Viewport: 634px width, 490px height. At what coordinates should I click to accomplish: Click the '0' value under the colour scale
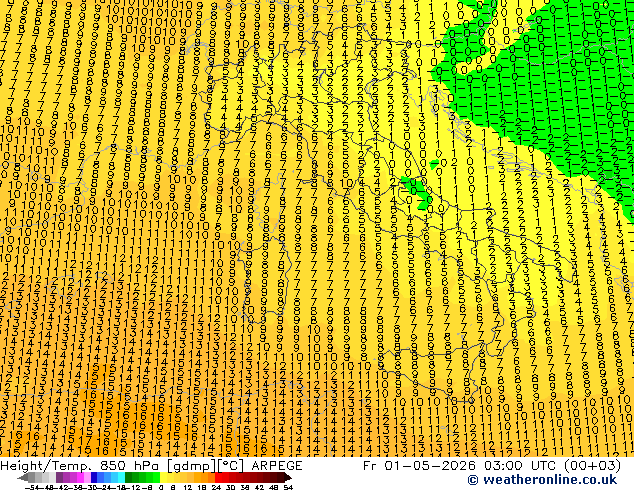tap(161, 488)
